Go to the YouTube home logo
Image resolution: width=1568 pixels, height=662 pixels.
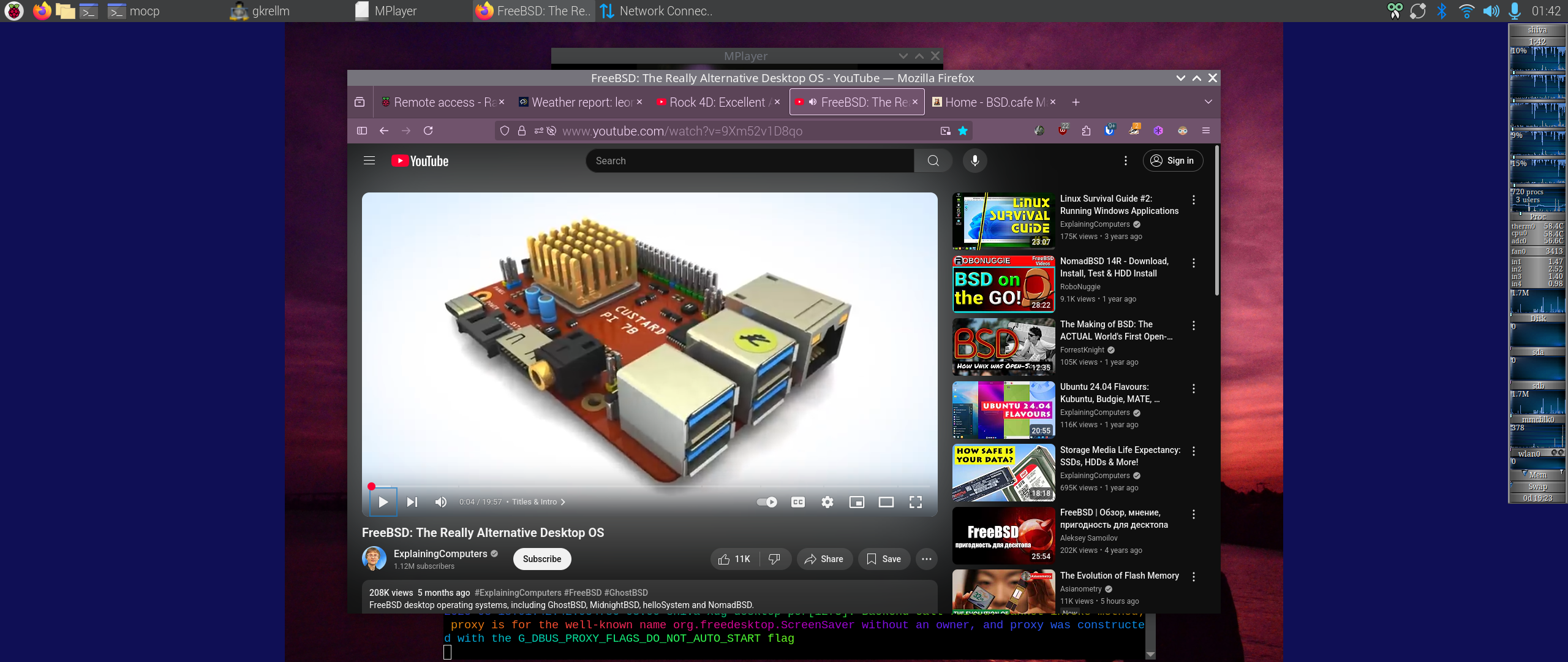click(420, 161)
